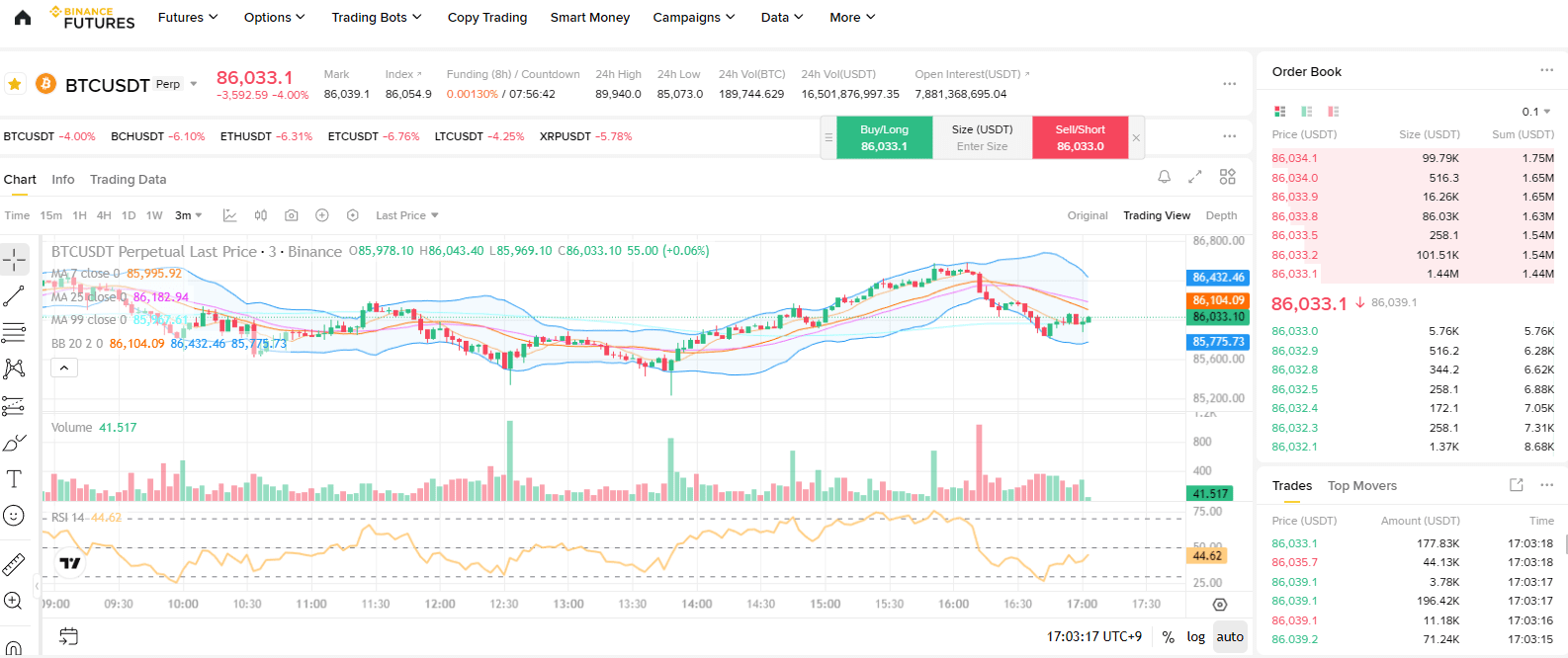1568x658 pixels.
Task: Show order book with both sides
Action: (x=1280, y=112)
